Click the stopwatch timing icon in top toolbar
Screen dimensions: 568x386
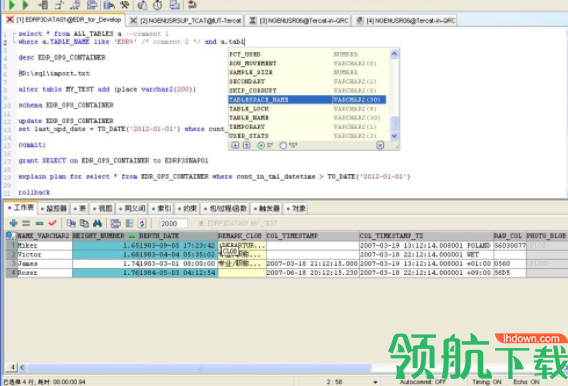(158, 5)
